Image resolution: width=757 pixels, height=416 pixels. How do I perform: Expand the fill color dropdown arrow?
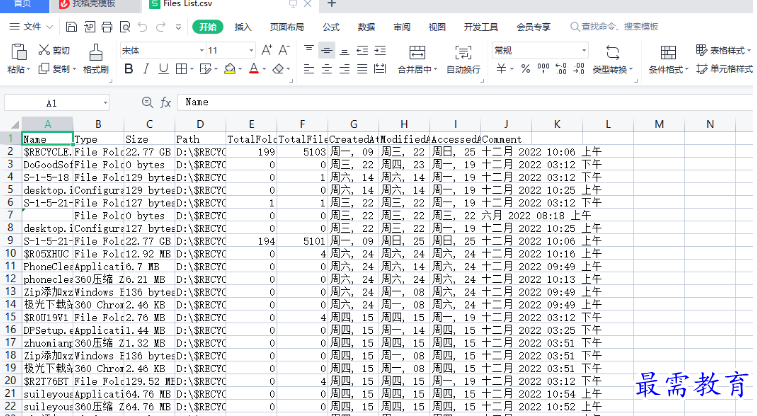(x=240, y=69)
